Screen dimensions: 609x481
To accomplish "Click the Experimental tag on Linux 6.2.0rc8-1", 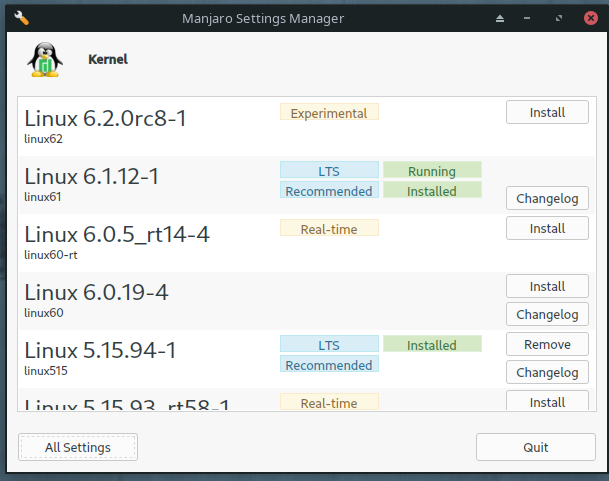I will 329,113.
